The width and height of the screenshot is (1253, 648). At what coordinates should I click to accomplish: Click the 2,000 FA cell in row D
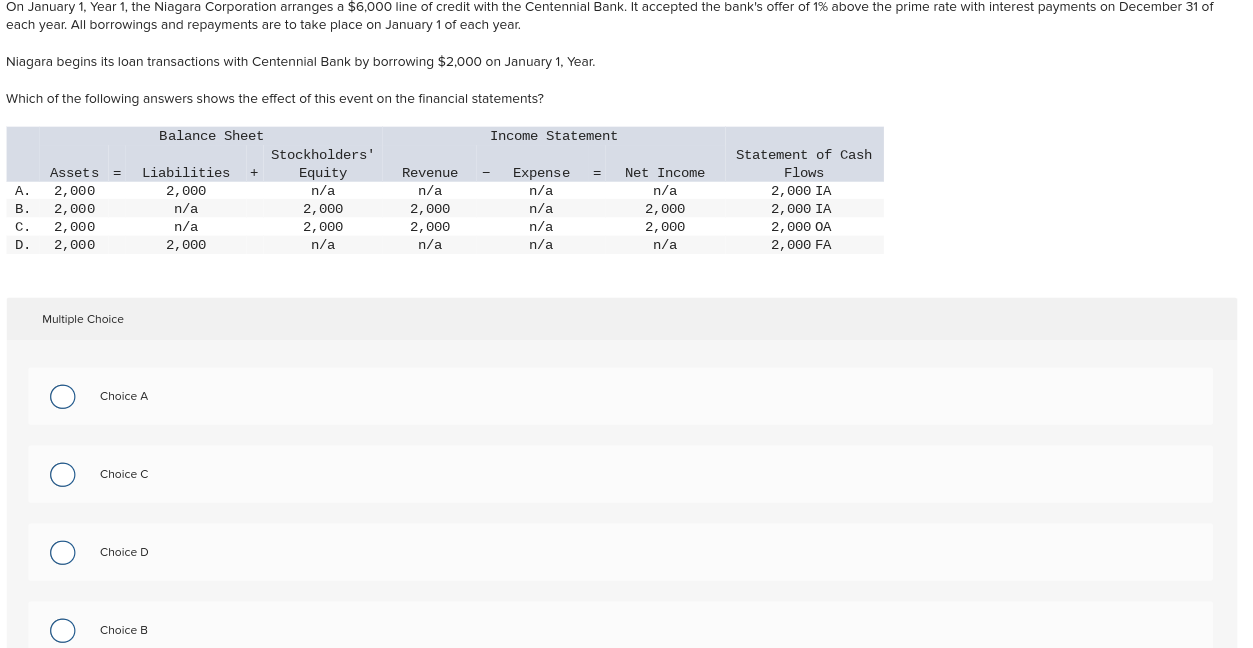(x=801, y=244)
